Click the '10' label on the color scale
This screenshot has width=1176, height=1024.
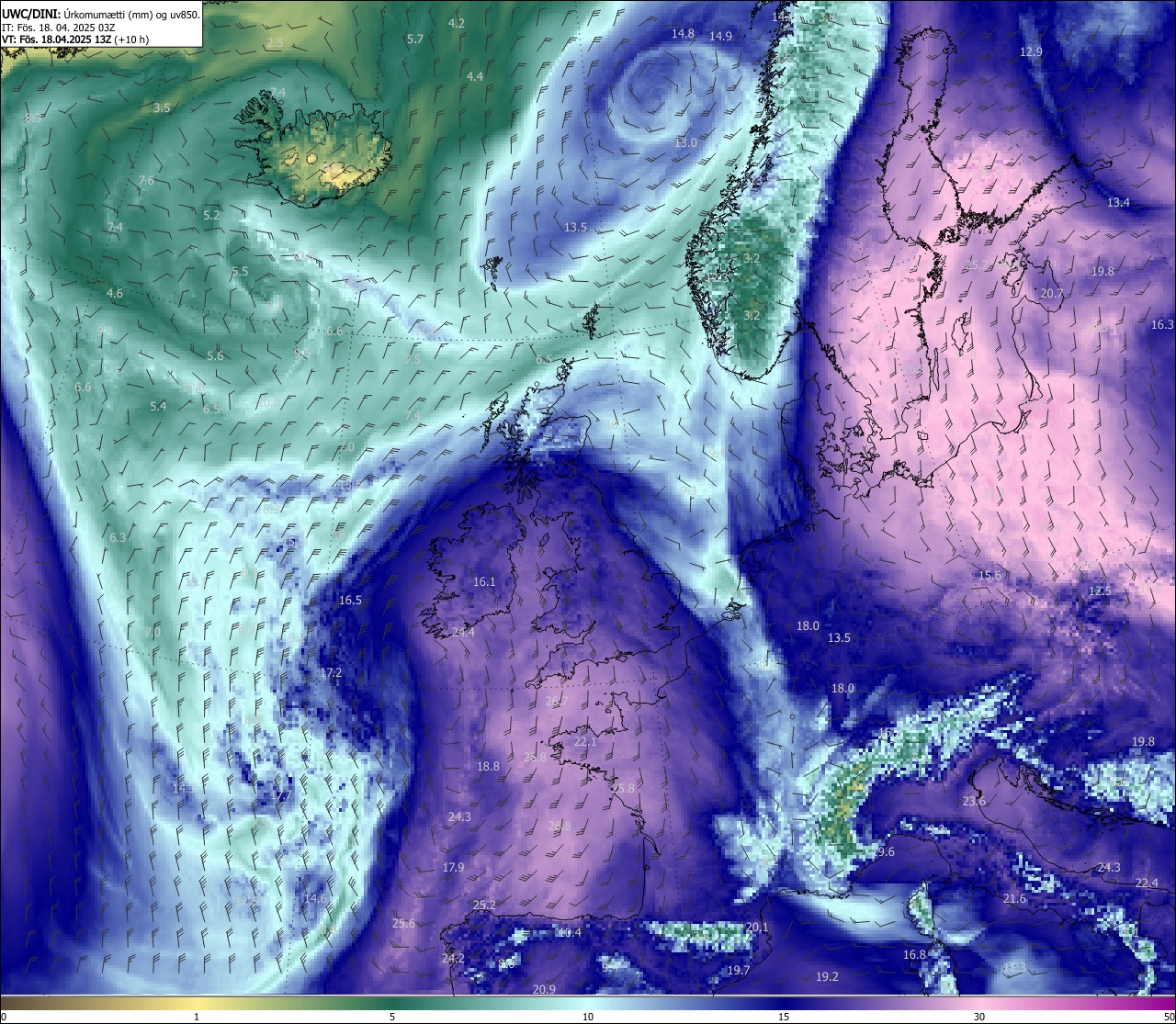588,1017
